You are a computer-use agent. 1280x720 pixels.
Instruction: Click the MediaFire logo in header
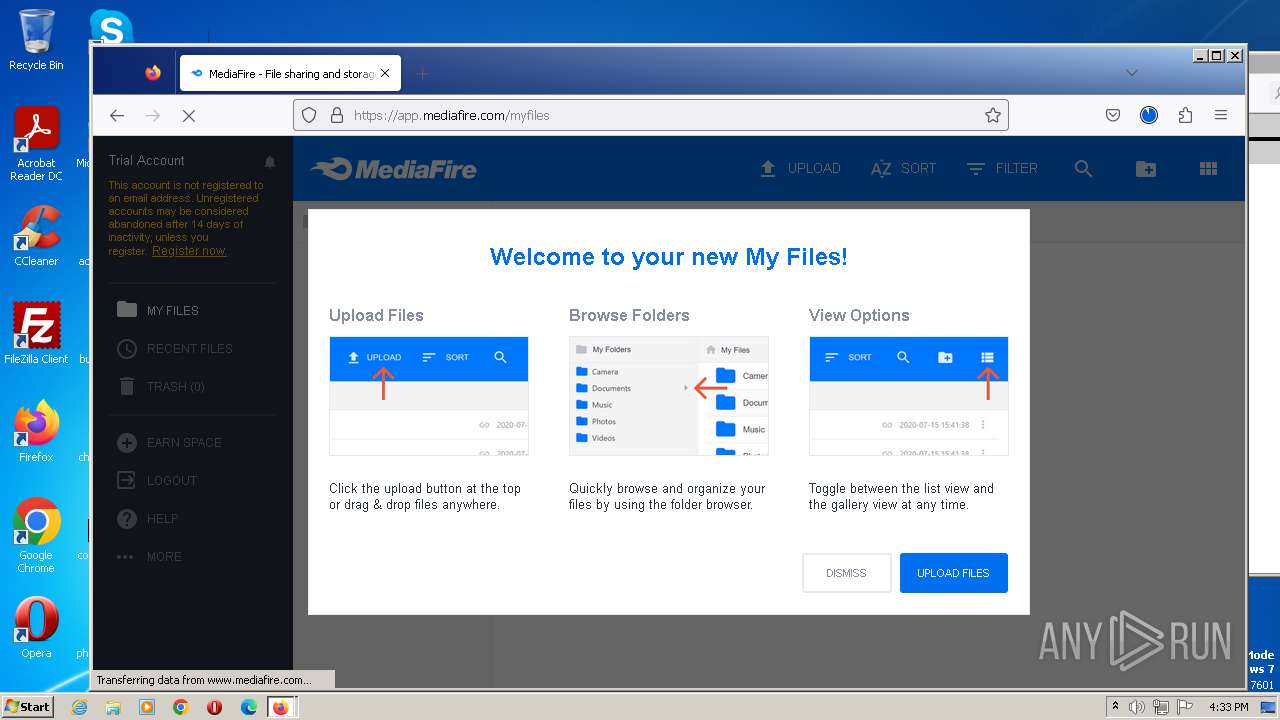(394, 169)
